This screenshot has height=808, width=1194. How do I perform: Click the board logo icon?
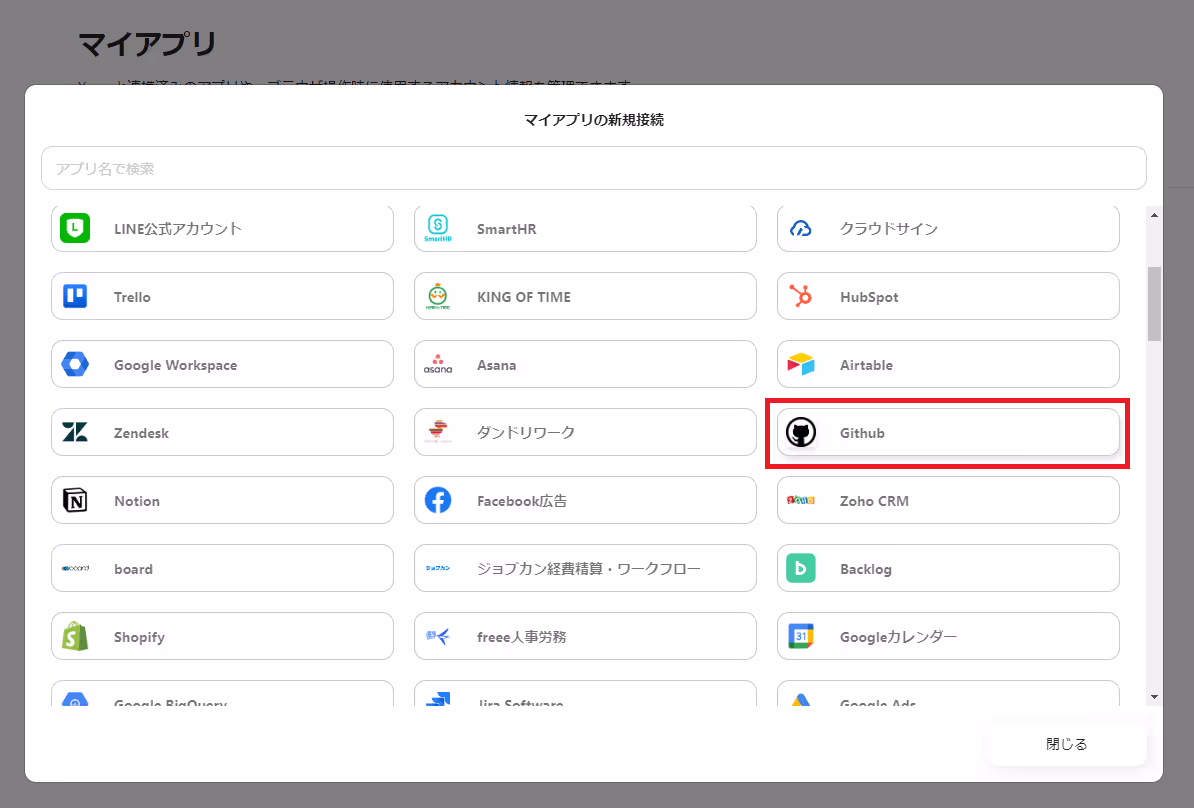click(75, 568)
